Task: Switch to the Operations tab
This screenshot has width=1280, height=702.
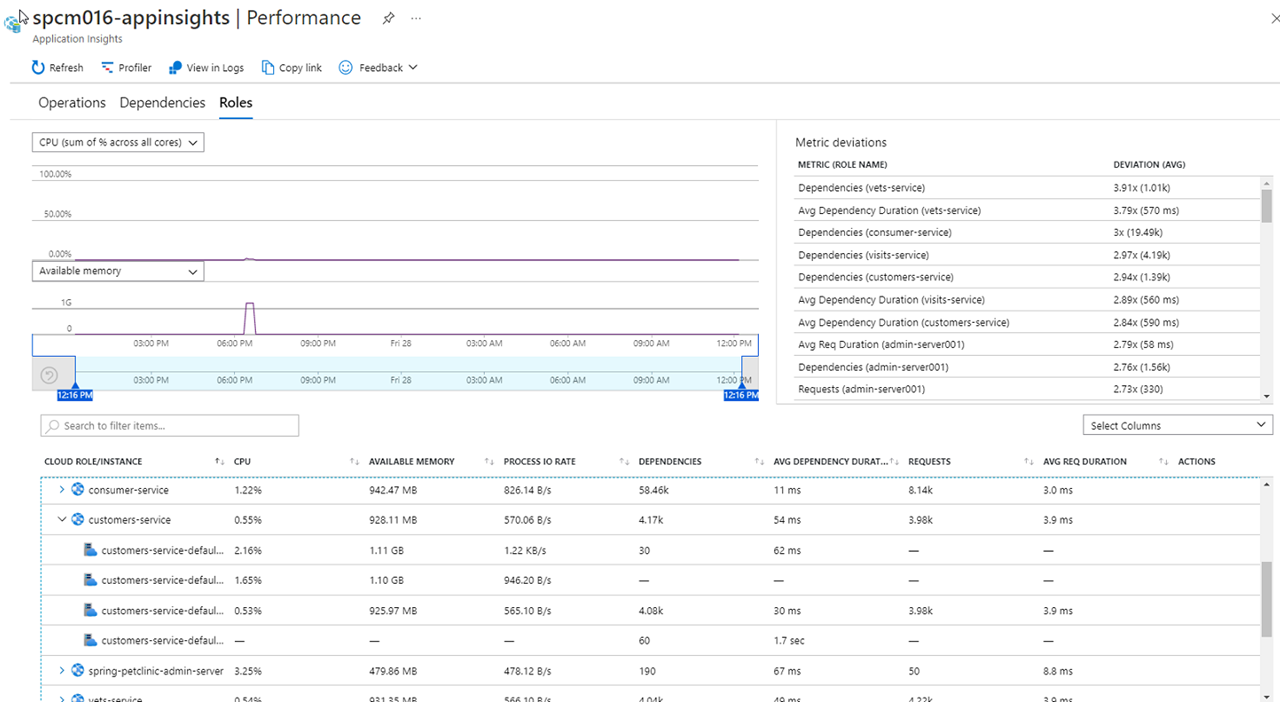Action: pos(72,103)
